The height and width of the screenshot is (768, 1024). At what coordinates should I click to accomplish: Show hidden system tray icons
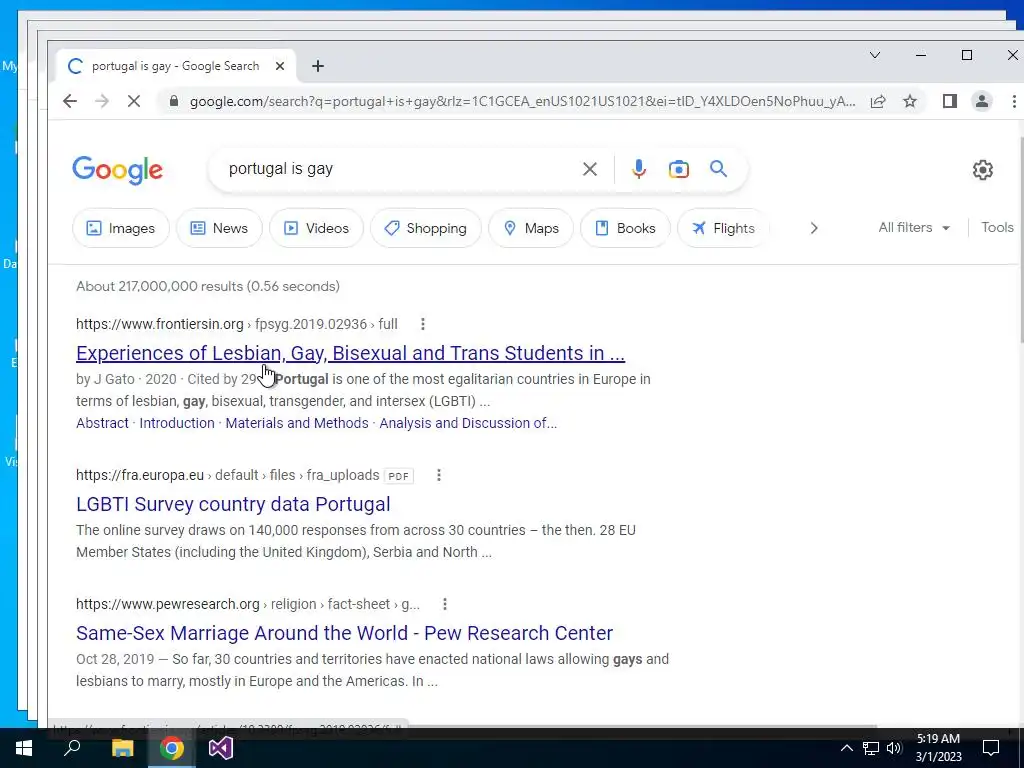click(846, 748)
